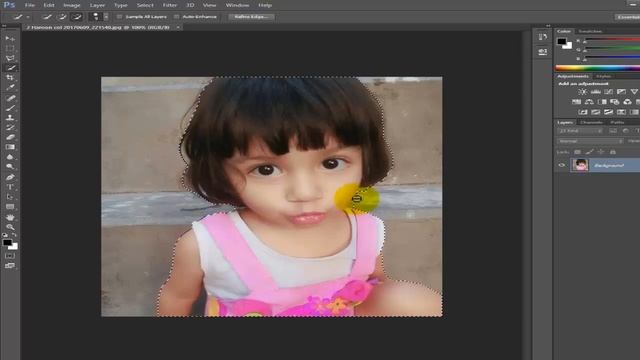Add a Posterize adjustment
640x360 pixels.
[596, 112]
